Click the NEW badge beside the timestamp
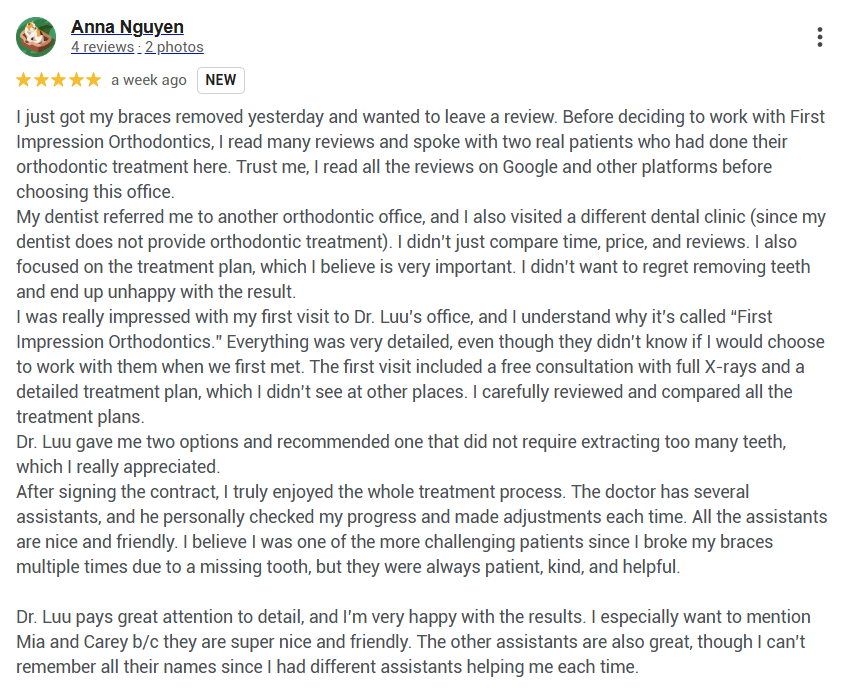The height and width of the screenshot is (696, 843). pyautogui.click(x=221, y=80)
